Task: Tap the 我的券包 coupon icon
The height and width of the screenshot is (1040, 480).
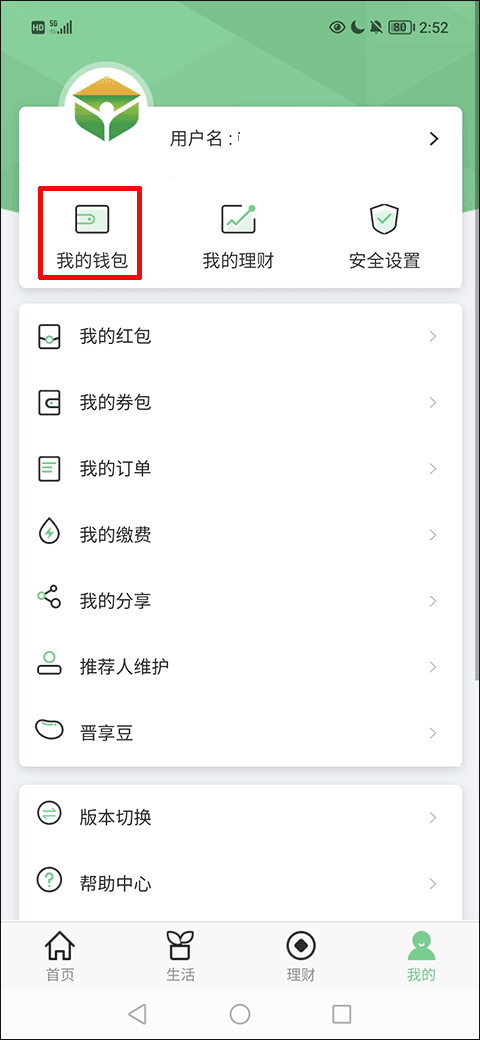Action: [x=49, y=403]
